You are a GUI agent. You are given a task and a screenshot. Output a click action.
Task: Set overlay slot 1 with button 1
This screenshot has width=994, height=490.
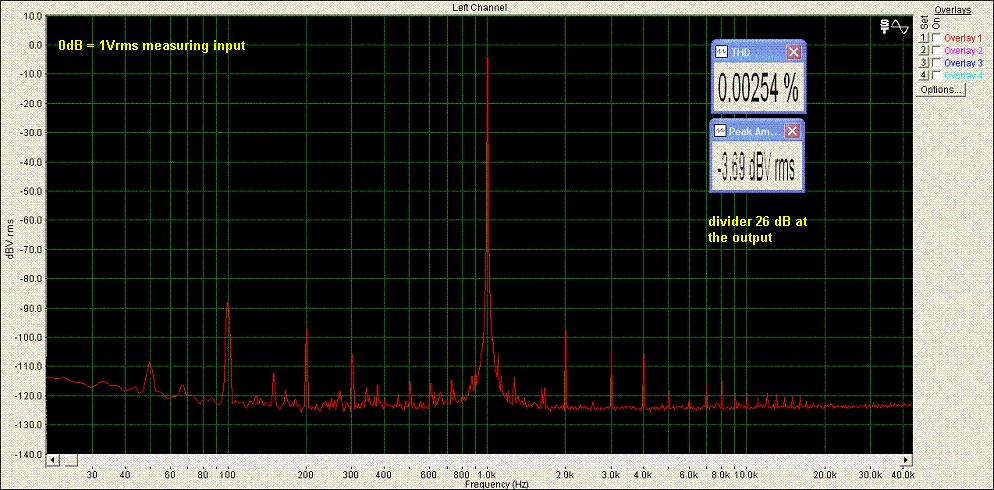pyautogui.click(x=924, y=38)
